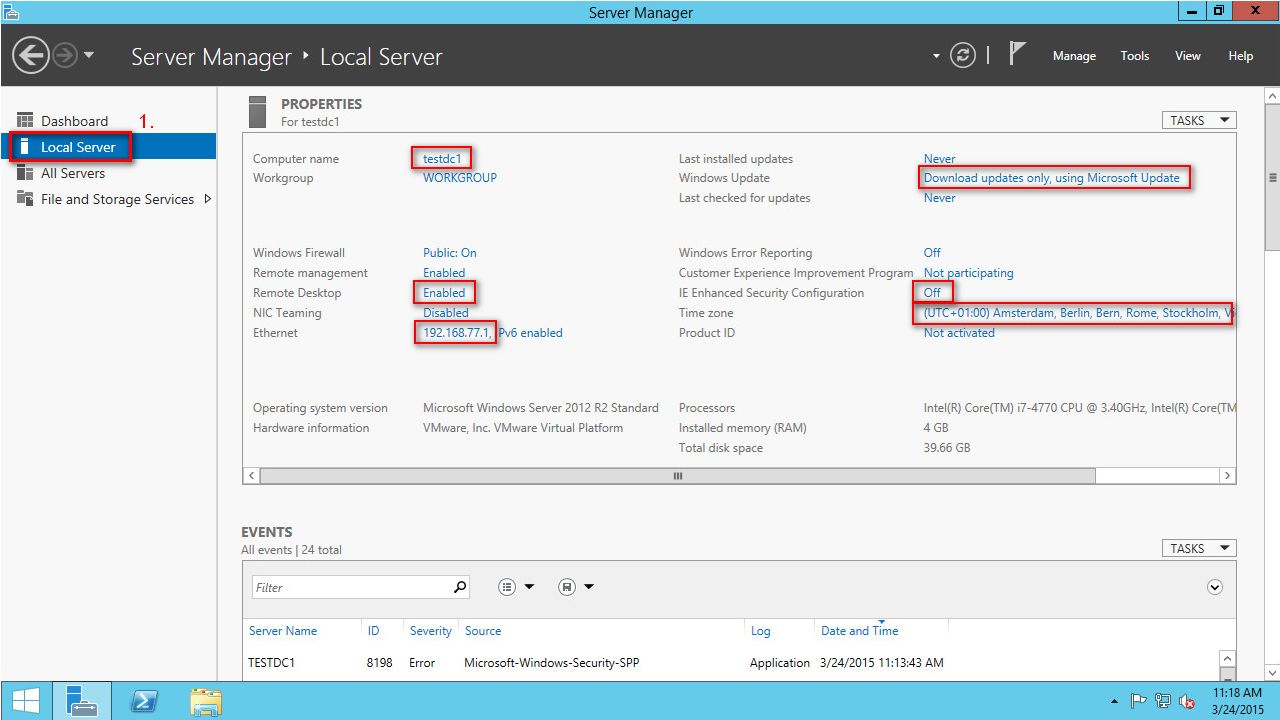This screenshot has height=720, width=1280.
Task: Open File Explorer from the taskbar
Action: 206,702
